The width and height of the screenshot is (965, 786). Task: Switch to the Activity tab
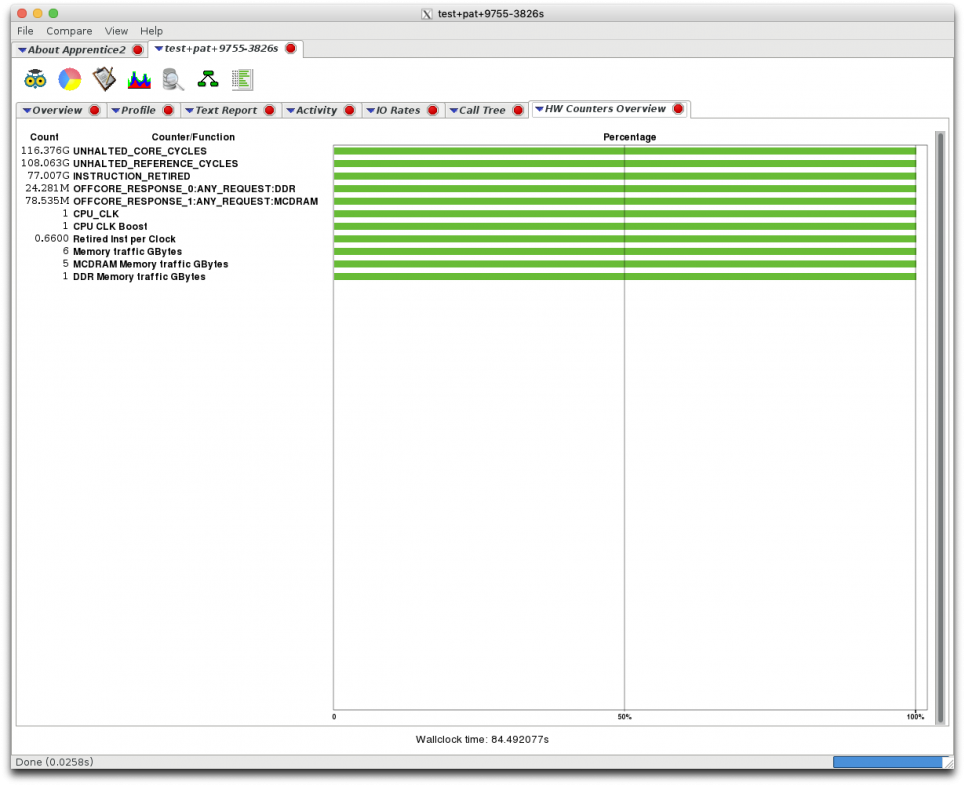coord(316,110)
